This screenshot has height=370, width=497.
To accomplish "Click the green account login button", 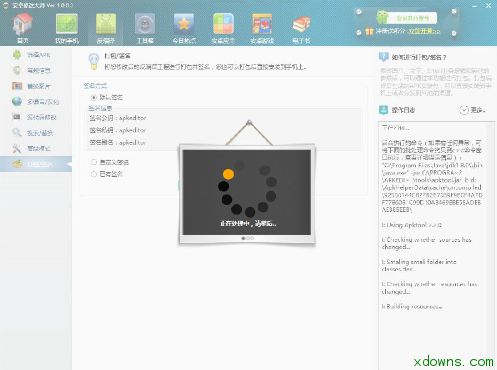I will [x=412, y=18].
